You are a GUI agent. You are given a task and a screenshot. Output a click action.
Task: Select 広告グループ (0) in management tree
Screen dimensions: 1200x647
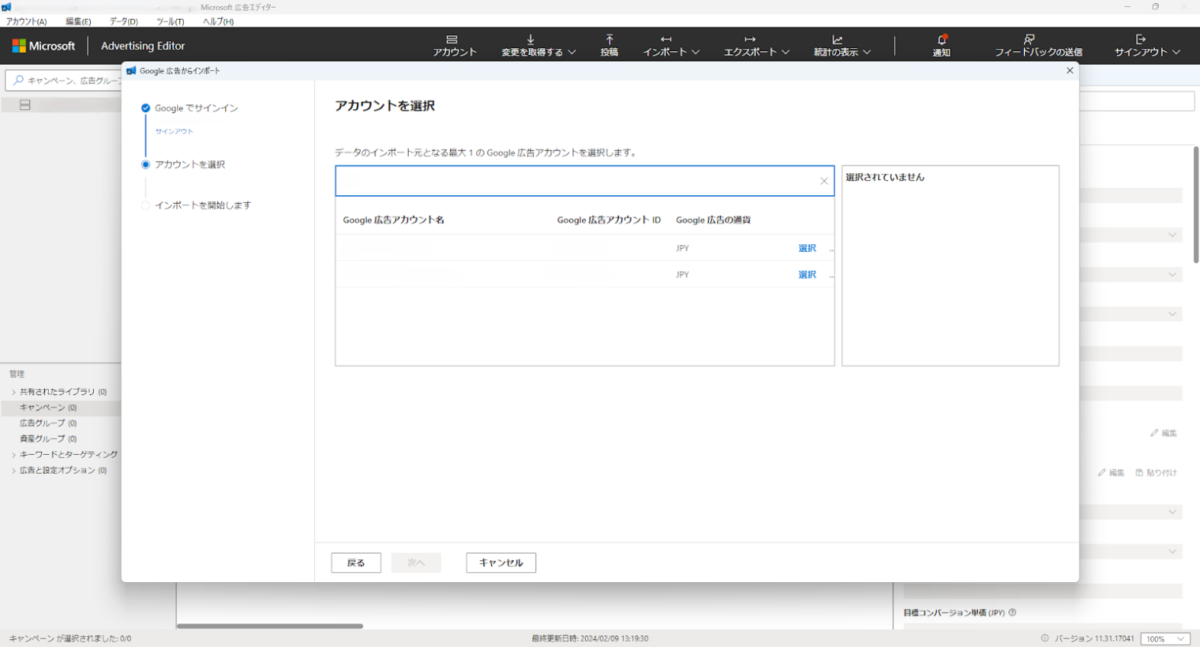point(48,423)
